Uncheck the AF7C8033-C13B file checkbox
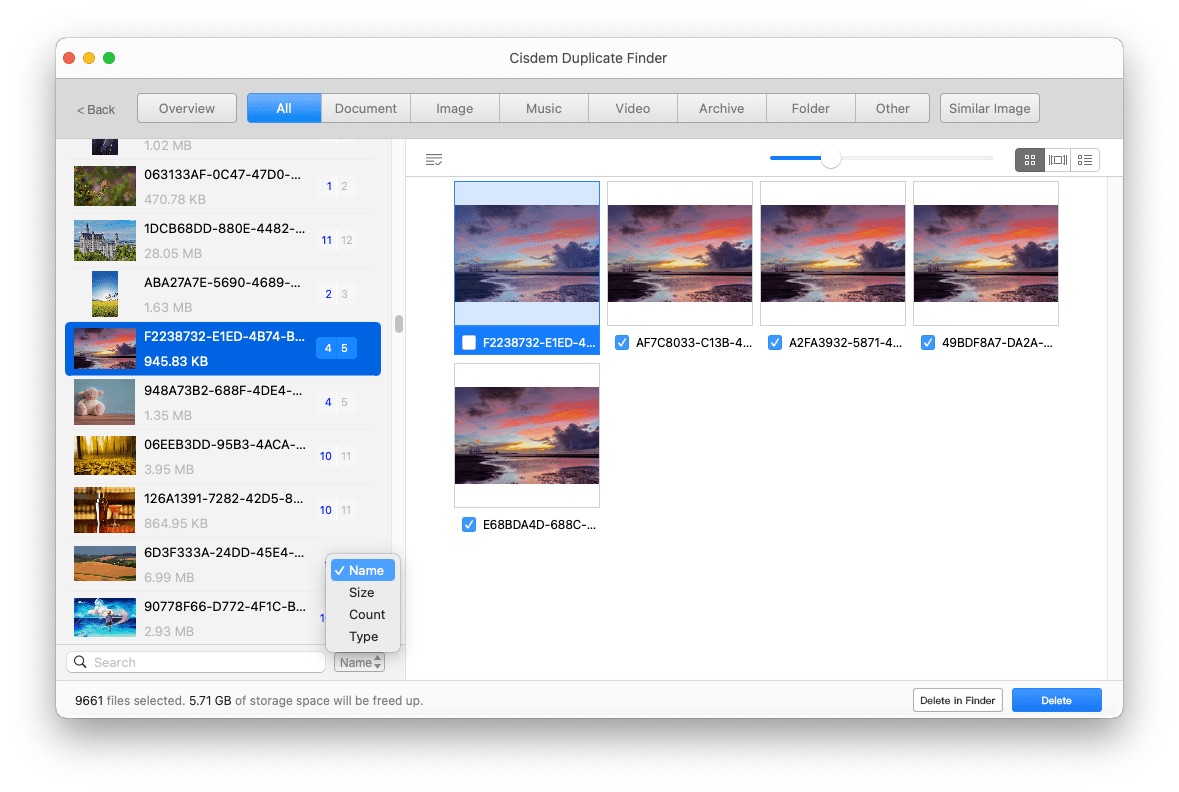Image resolution: width=1179 pixels, height=792 pixels. click(622, 343)
